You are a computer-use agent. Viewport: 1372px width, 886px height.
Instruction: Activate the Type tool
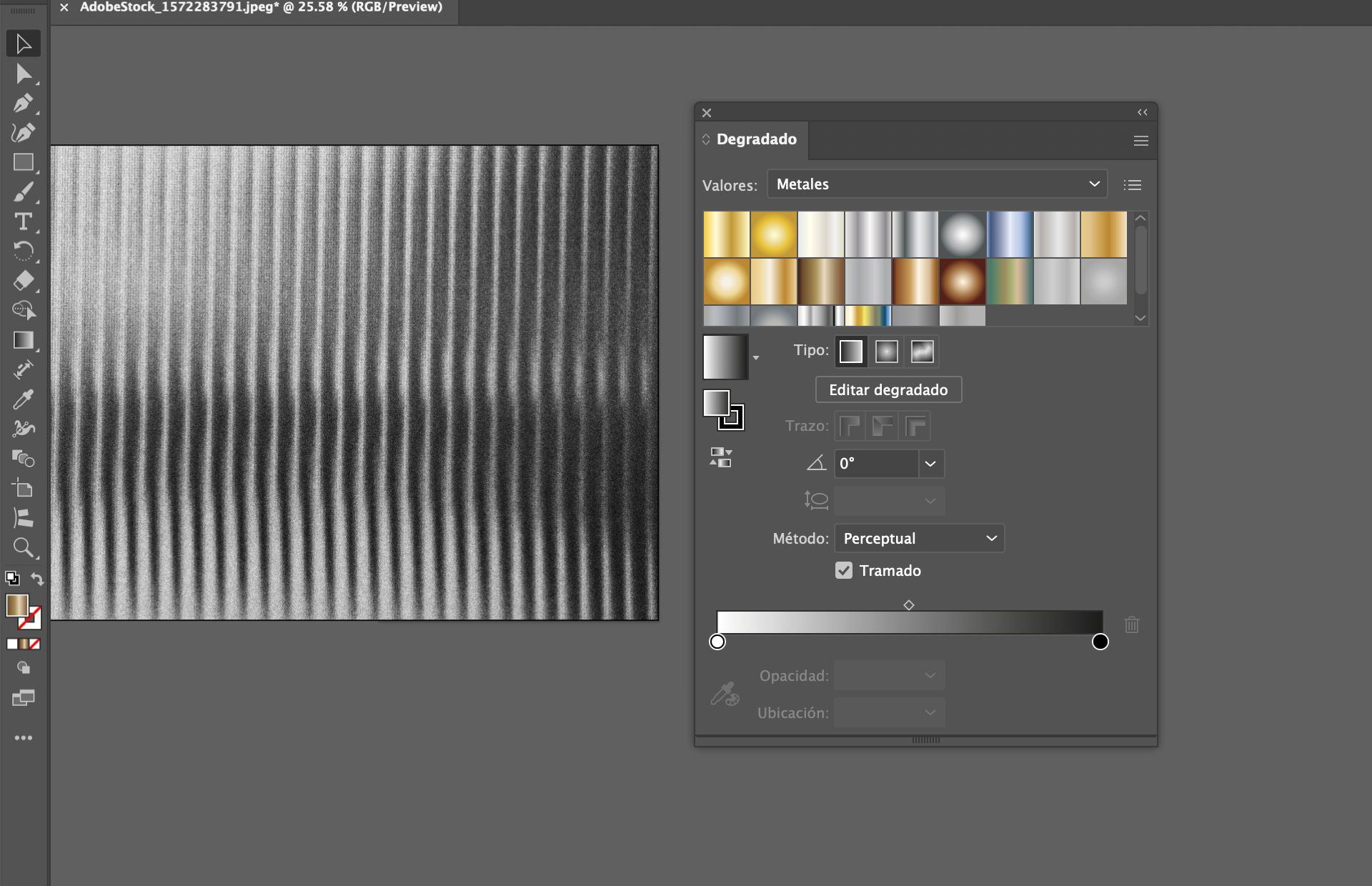coord(24,222)
